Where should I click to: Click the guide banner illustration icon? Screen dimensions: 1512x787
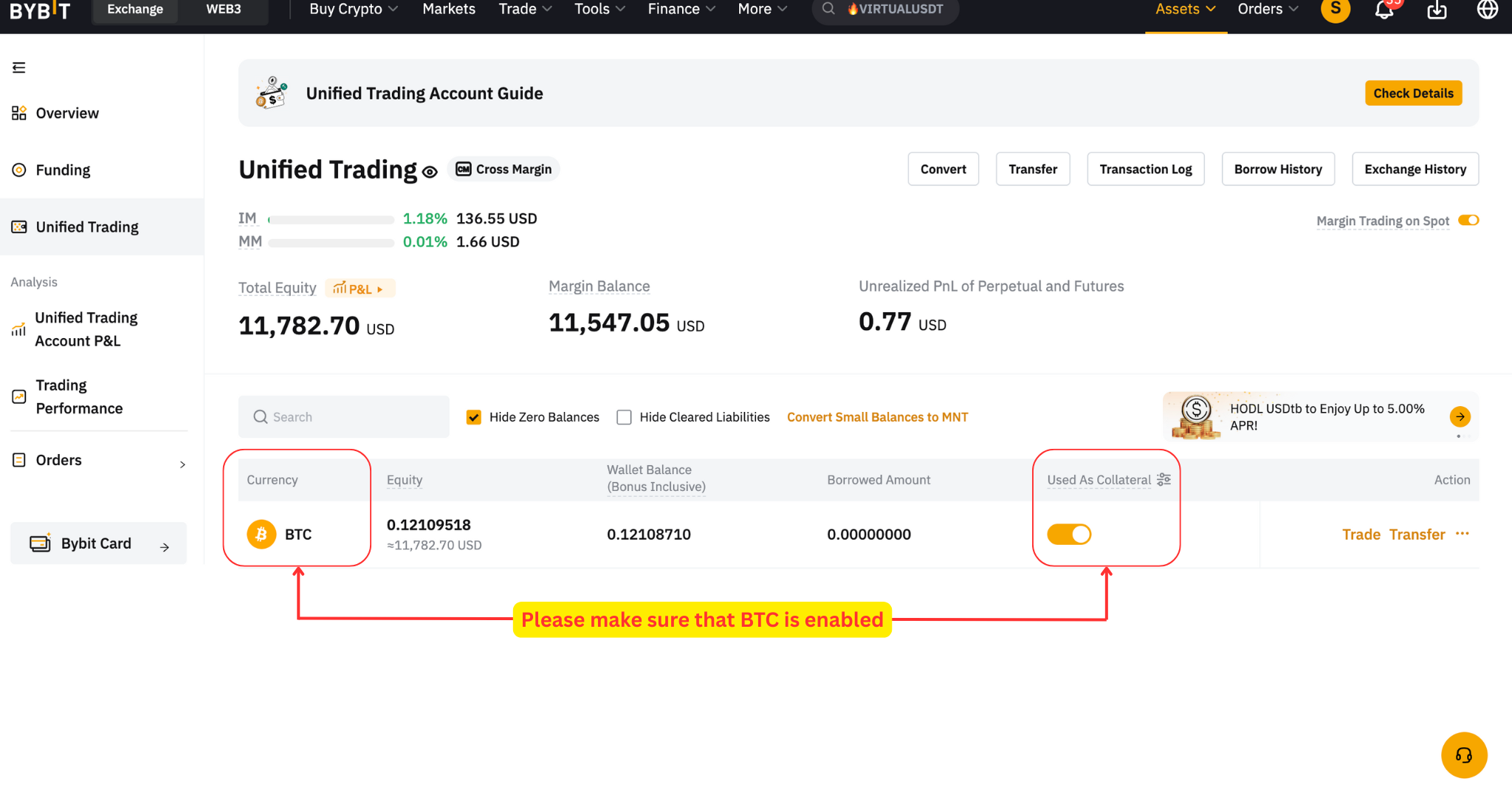point(271,93)
